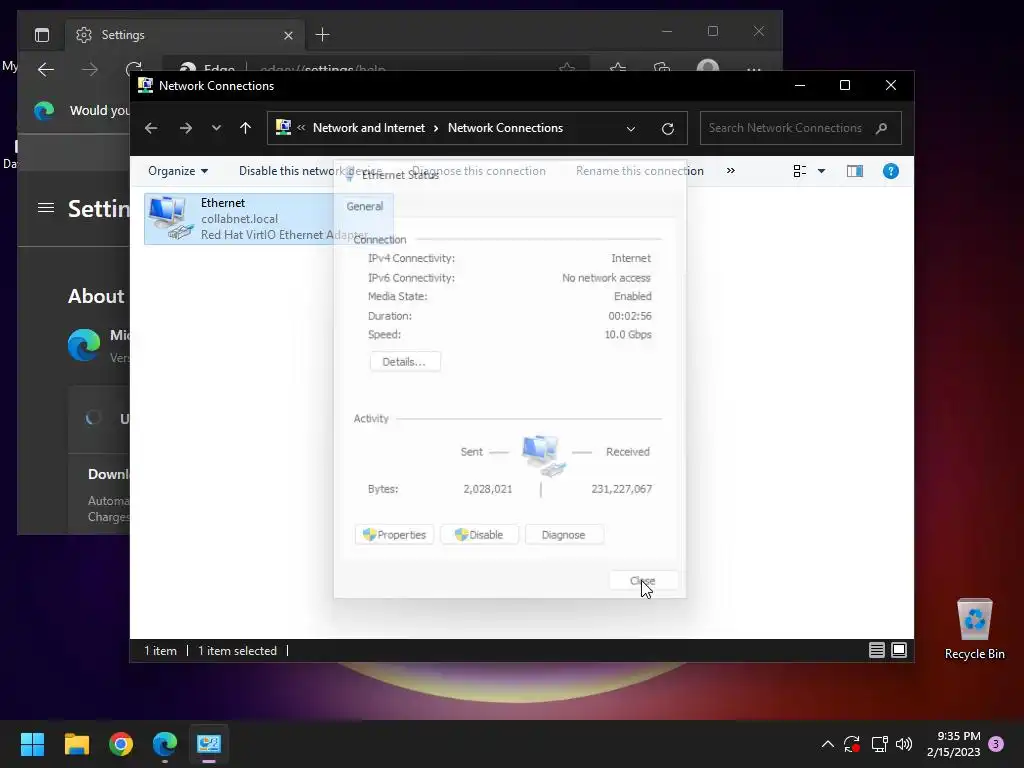Select the Settings tab in Edge
Image resolution: width=1024 pixels, height=768 pixels.
185,35
